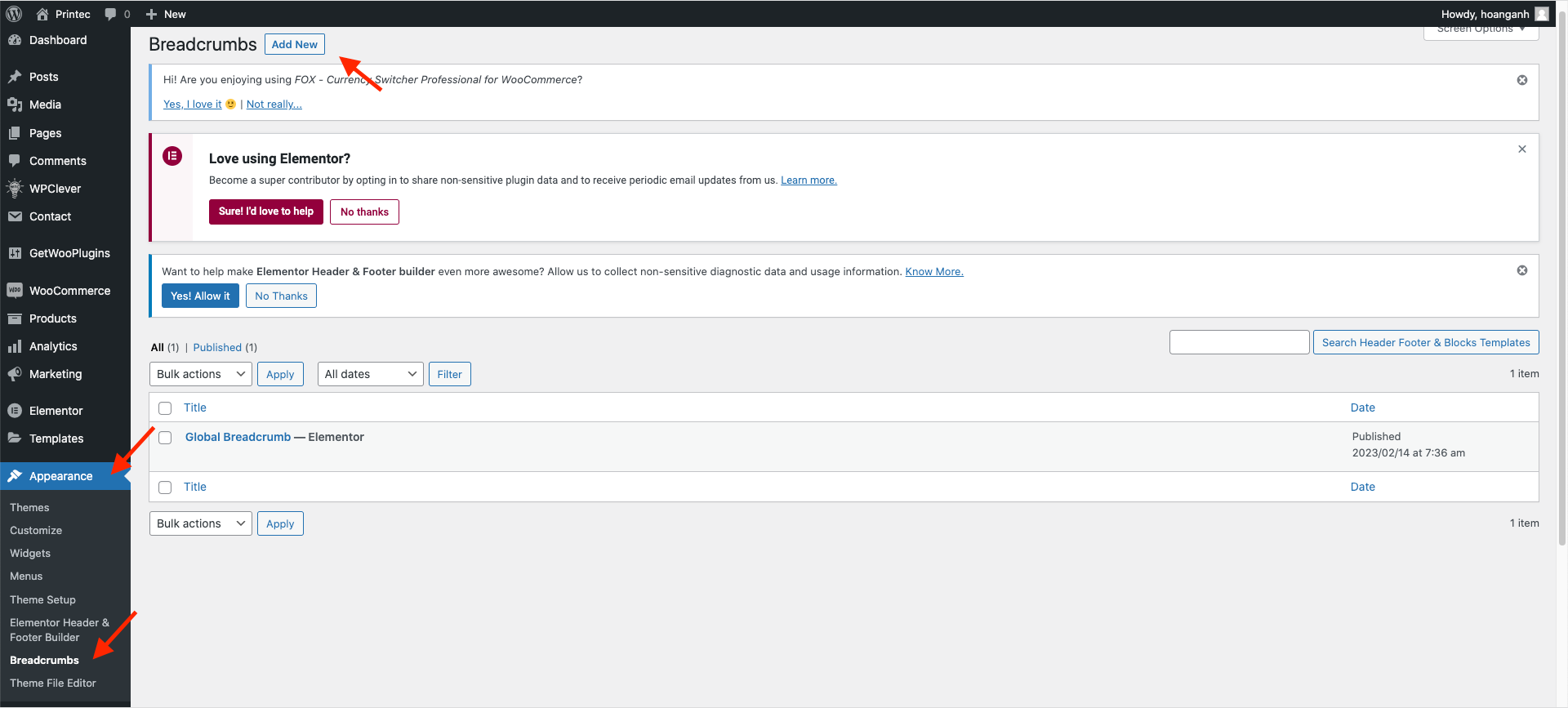This screenshot has width=1568, height=708.
Task: Click the Elementor sidebar icon
Action: coord(15,411)
